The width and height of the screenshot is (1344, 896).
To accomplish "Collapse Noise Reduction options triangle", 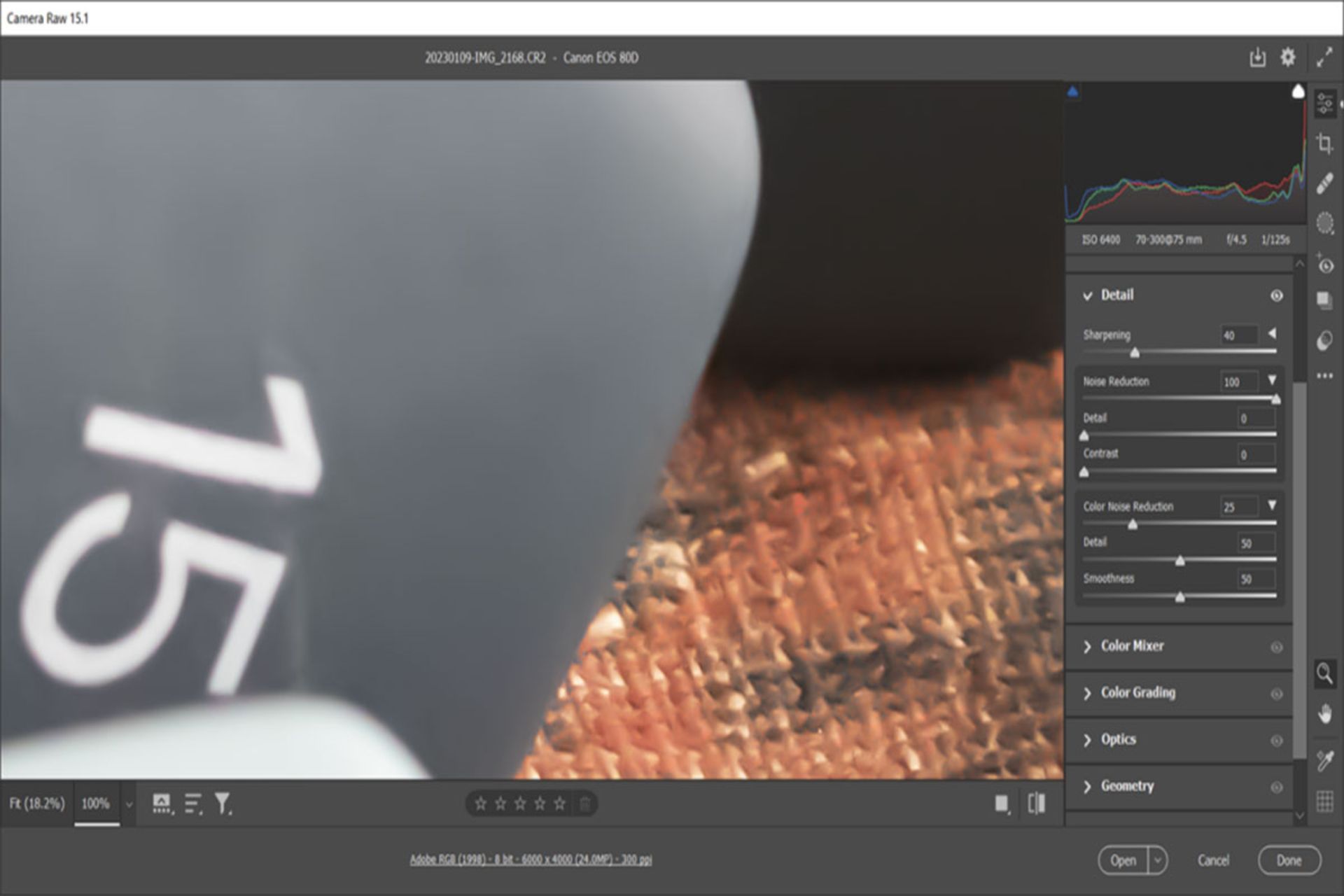I will point(1272,380).
